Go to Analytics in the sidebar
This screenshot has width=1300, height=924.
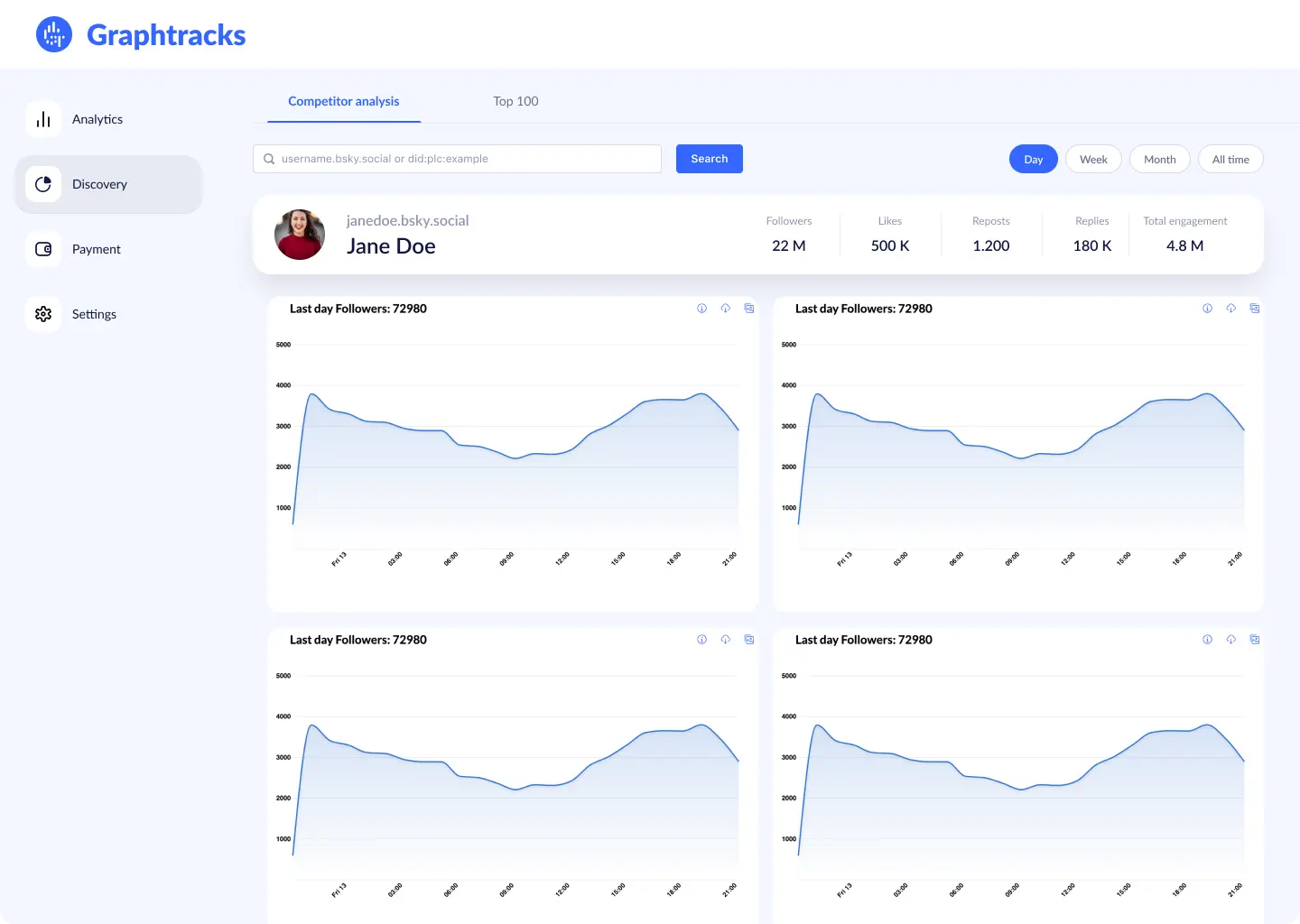click(97, 119)
